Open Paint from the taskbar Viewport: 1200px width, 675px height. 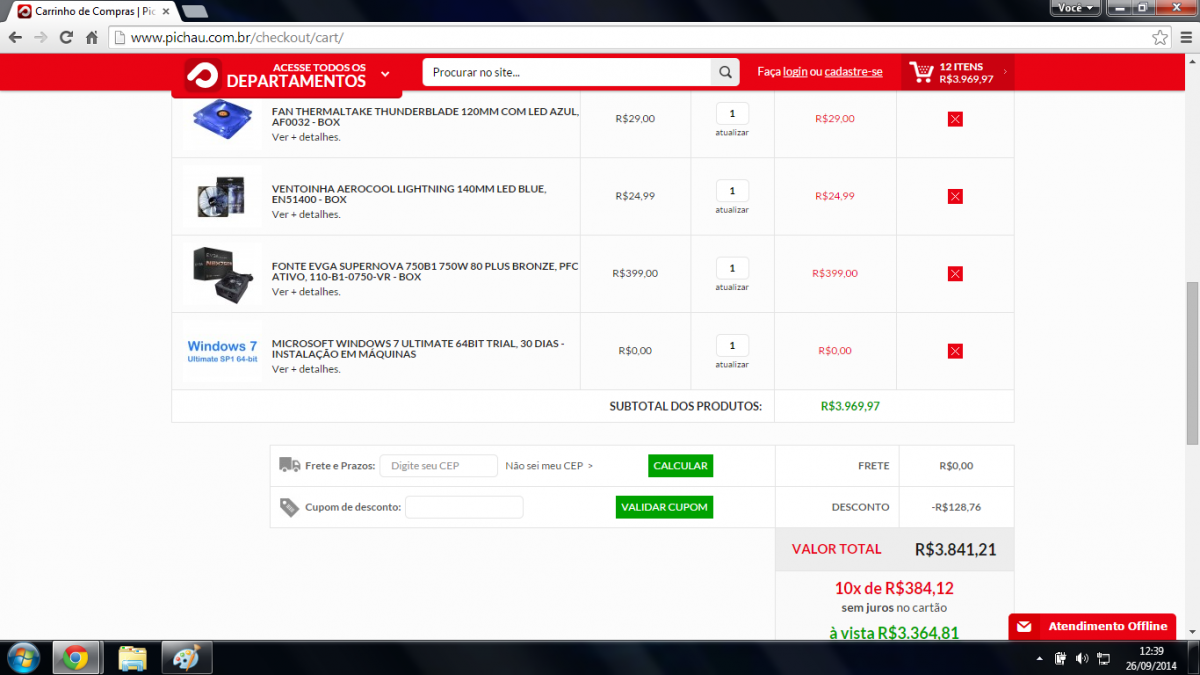(187, 658)
